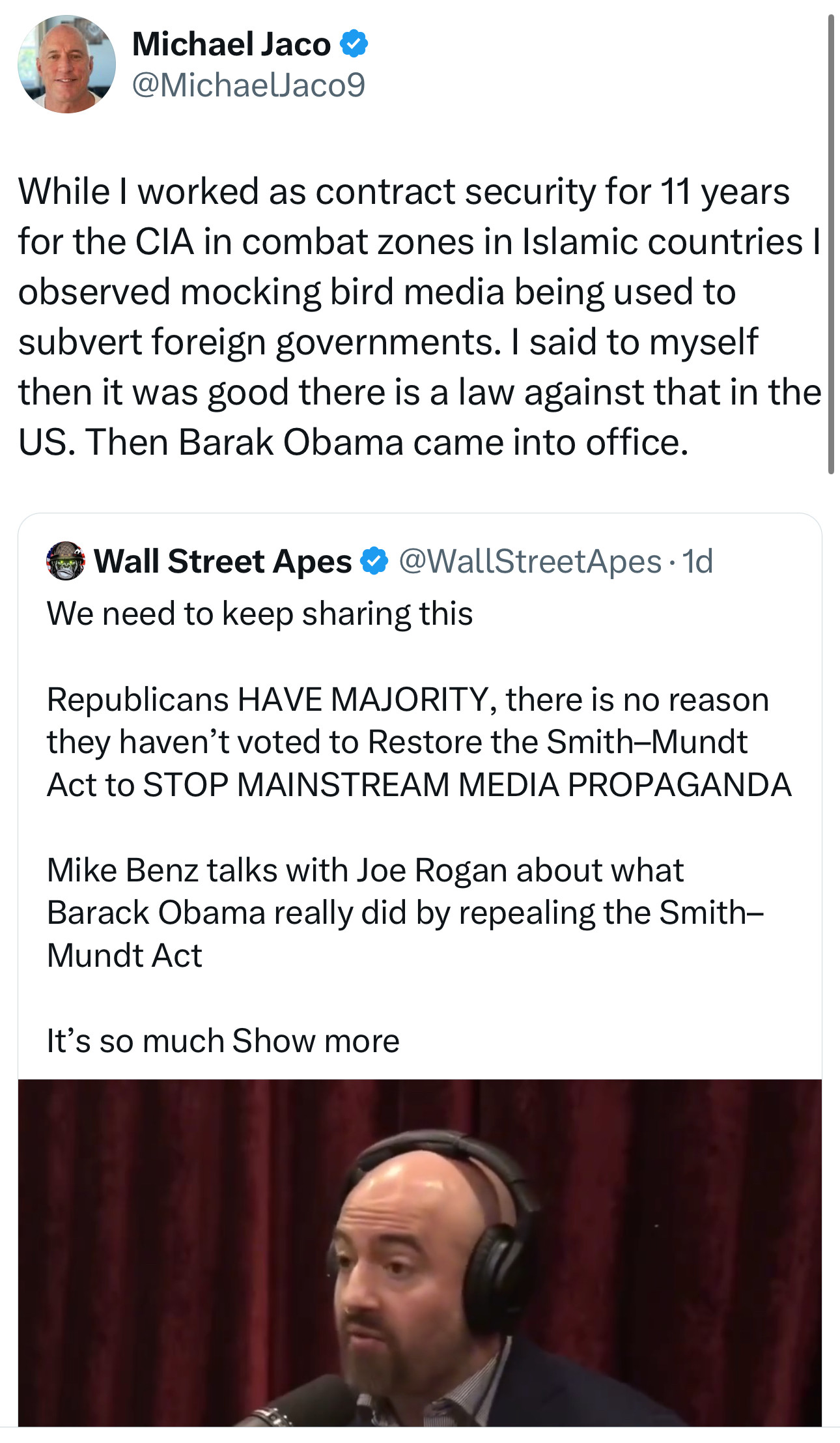This screenshot has width=840, height=1443.
Task: Click the line 'We need to keep sharing this'
Action: point(260,614)
